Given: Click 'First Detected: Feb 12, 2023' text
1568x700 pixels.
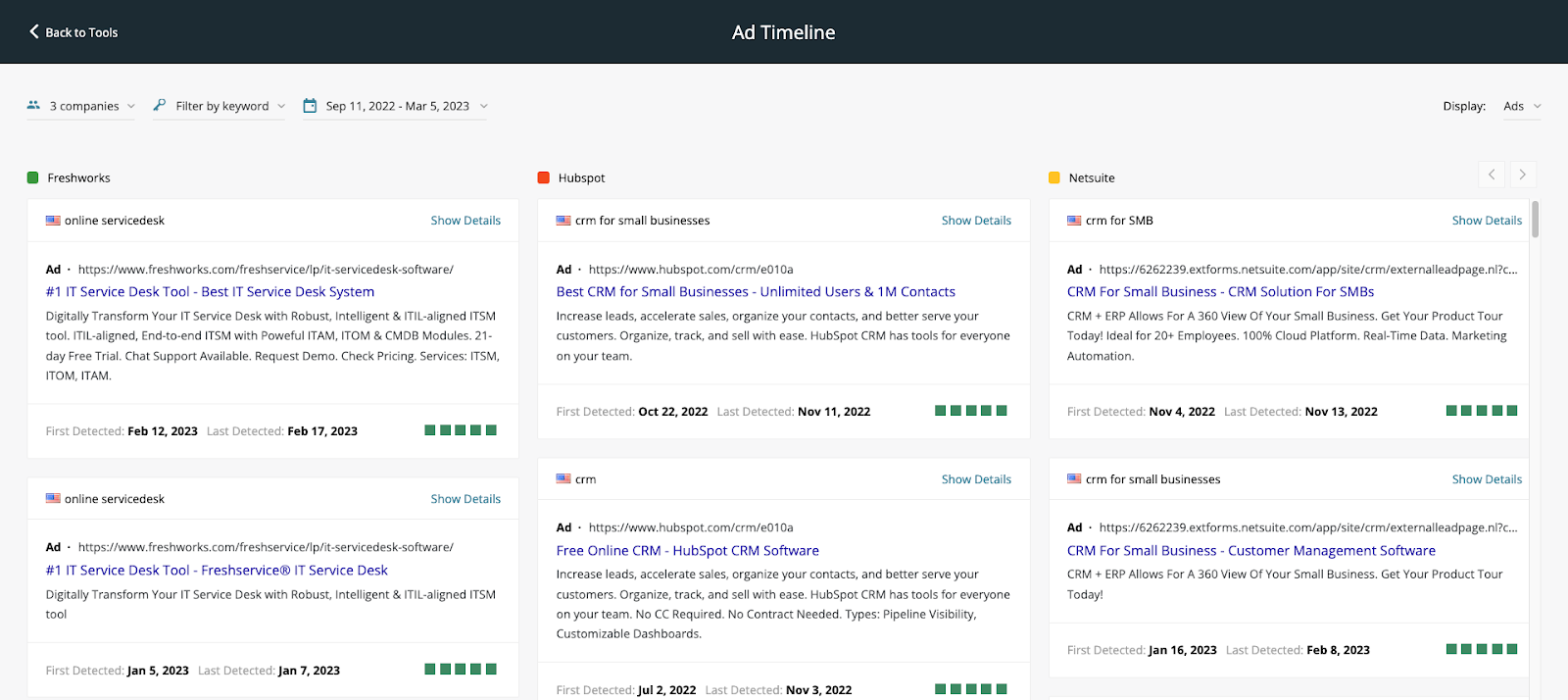Looking at the screenshot, I should tap(122, 431).
